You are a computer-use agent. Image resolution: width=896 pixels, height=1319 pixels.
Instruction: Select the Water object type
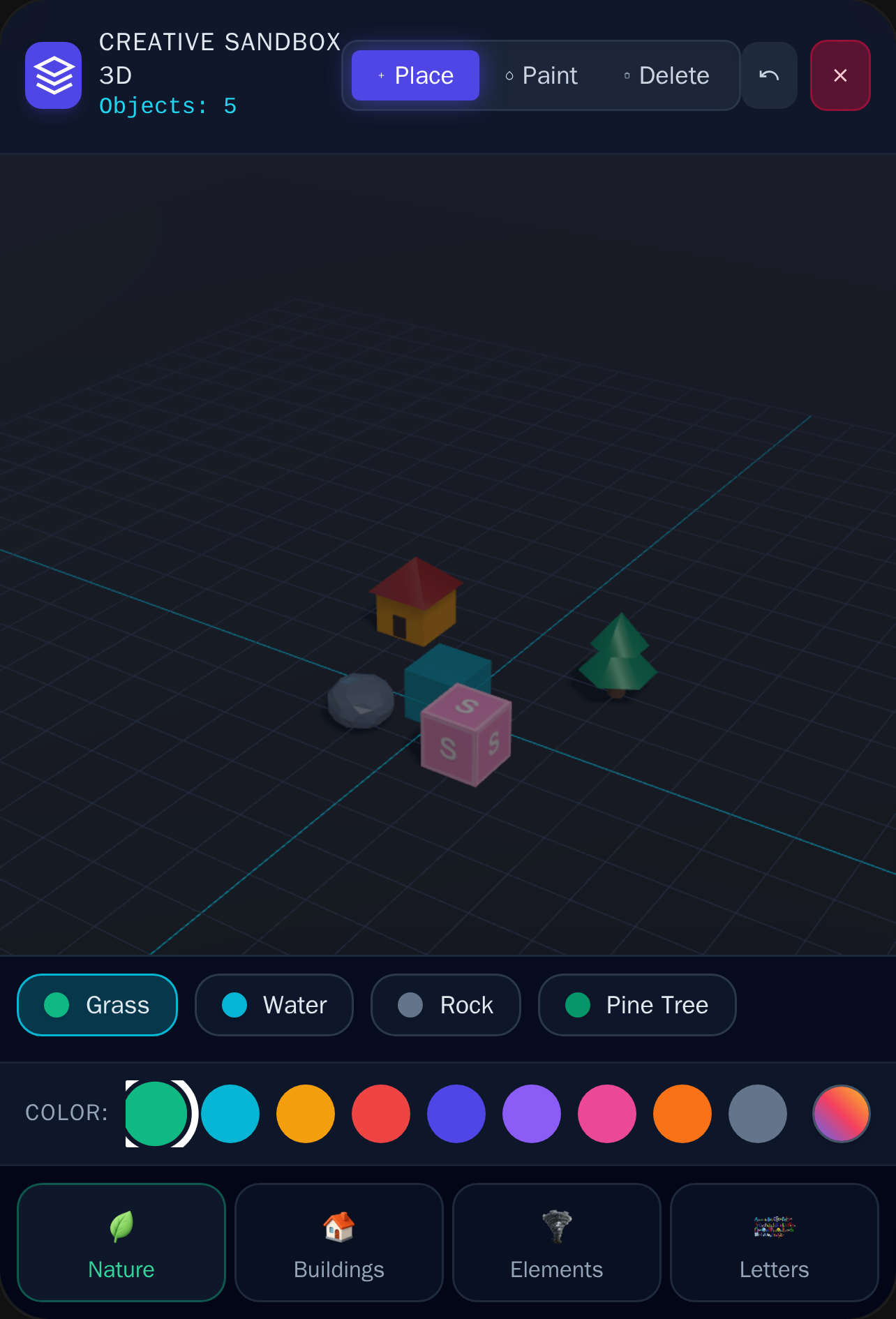click(x=274, y=1005)
